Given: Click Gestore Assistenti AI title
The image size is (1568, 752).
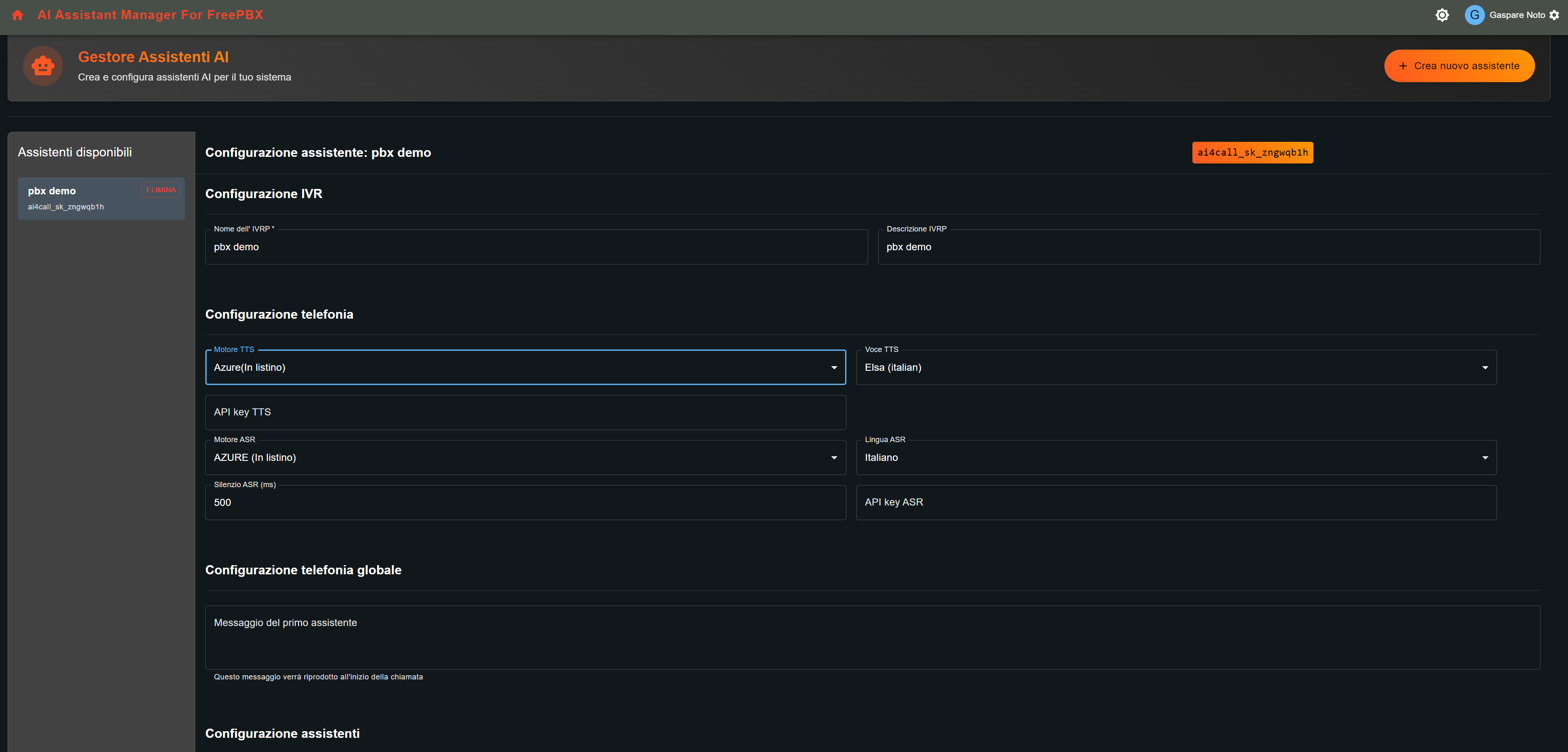Looking at the screenshot, I should point(154,57).
